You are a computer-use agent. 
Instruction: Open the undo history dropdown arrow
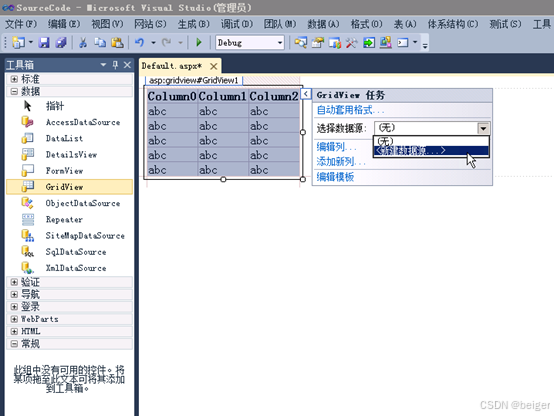coord(153,43)
